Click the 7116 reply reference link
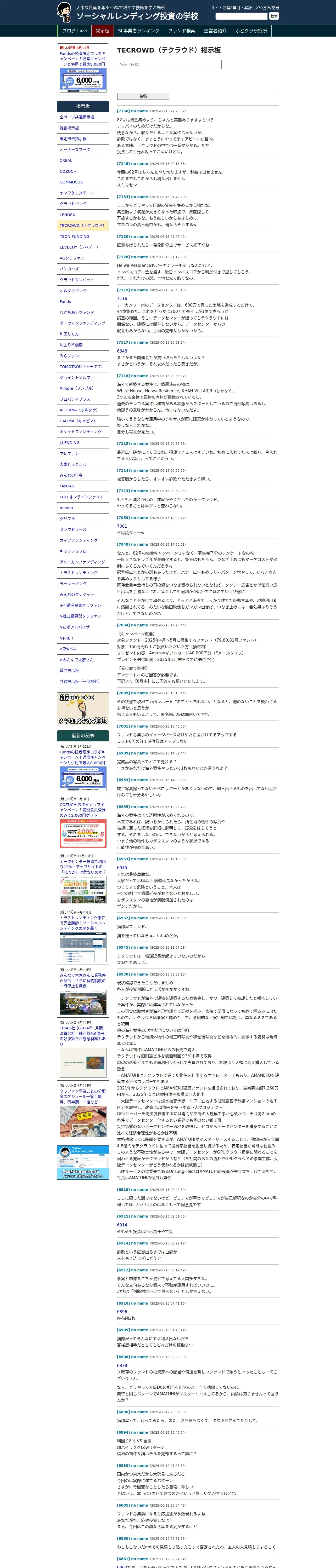336x1568 pixels. [x=122, y=299]
